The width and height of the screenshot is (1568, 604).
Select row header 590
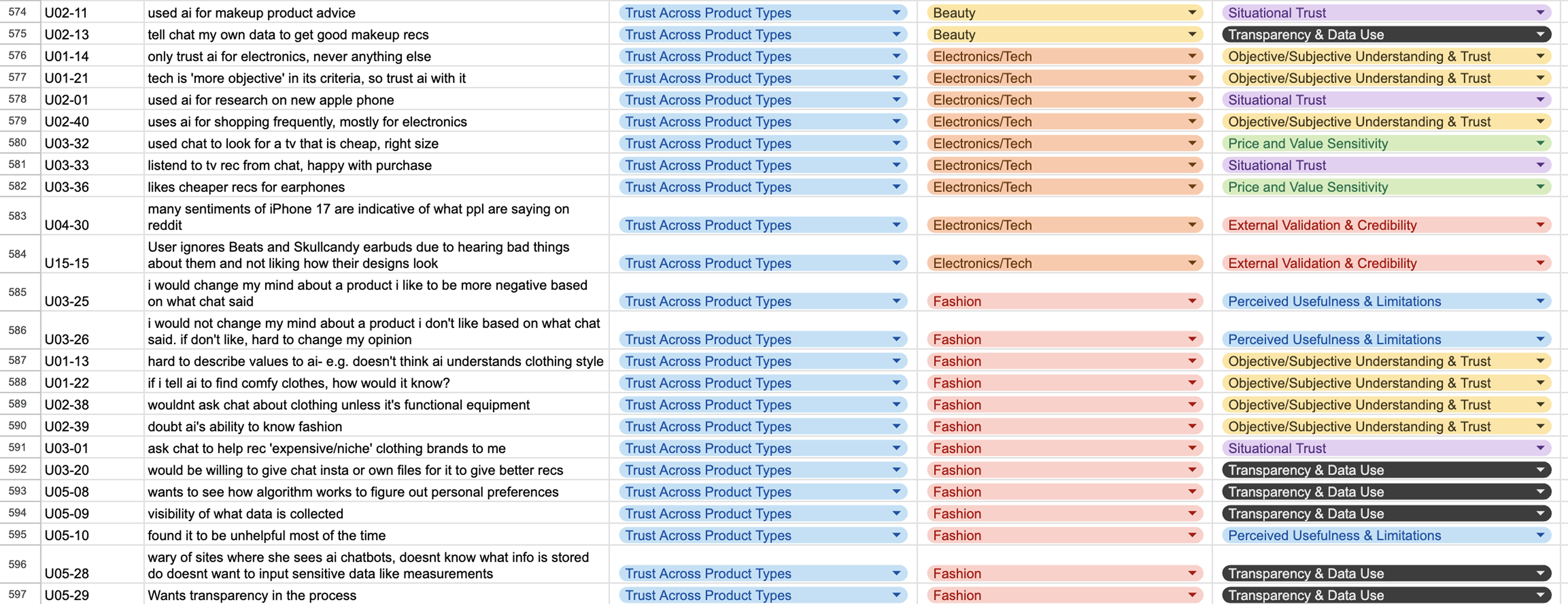coord(18,426)
